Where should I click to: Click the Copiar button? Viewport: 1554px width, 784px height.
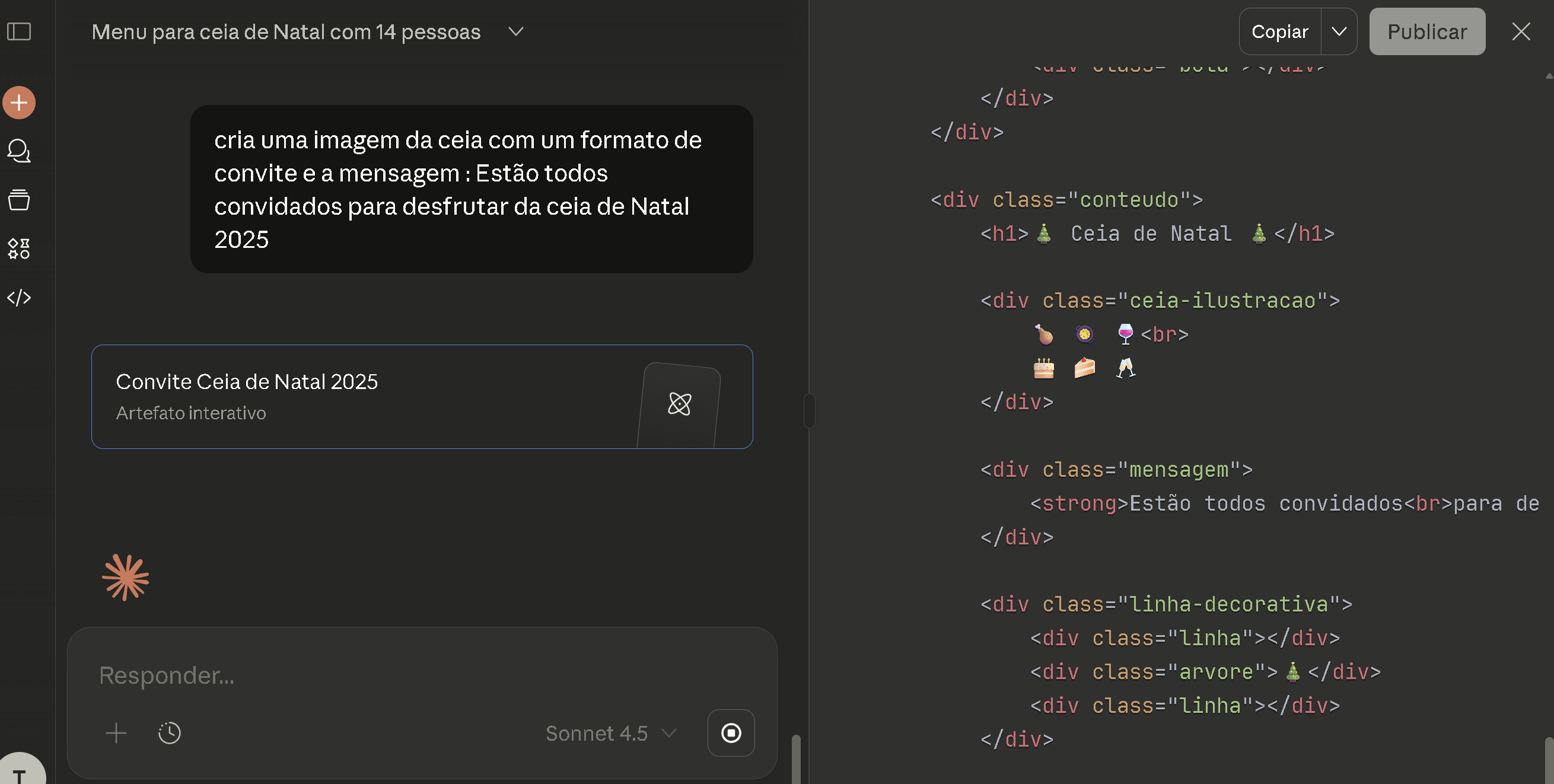(x=1279, y=31)
